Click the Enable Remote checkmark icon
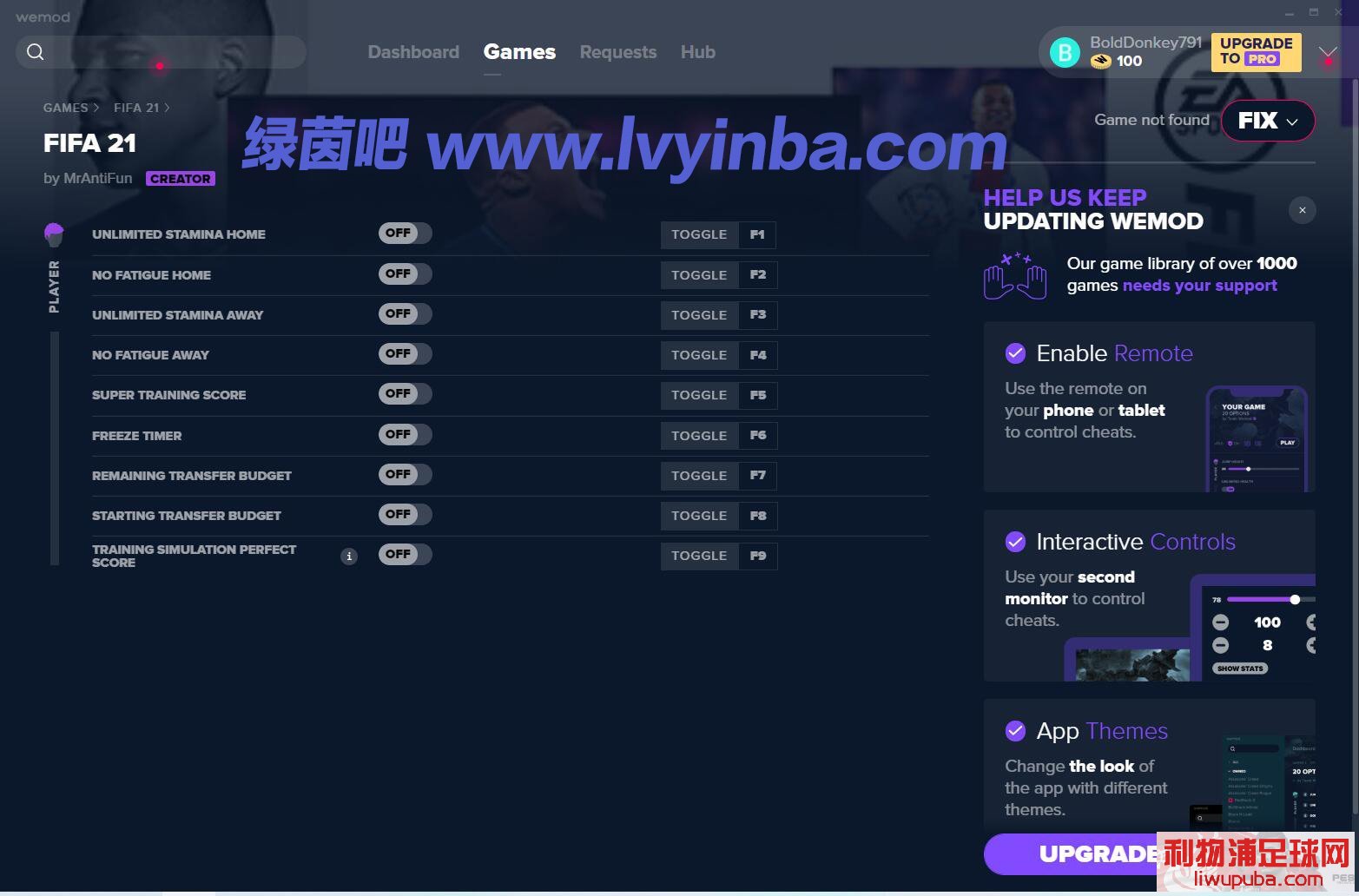This screenshot has height=896, width=1359. pos(1015,353)
